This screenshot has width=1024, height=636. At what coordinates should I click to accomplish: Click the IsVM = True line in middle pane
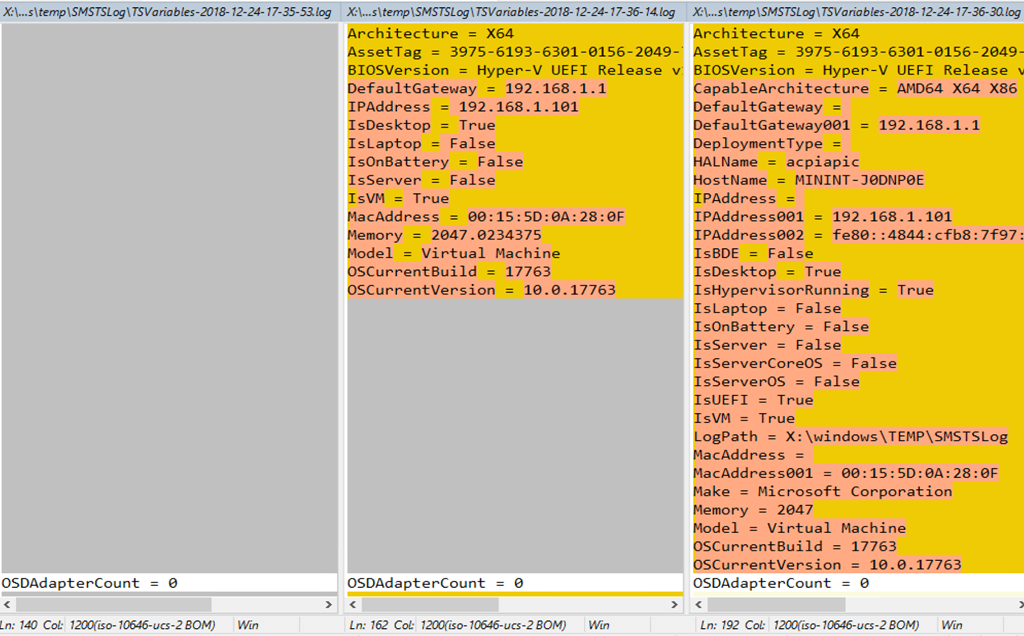point(398,198)
